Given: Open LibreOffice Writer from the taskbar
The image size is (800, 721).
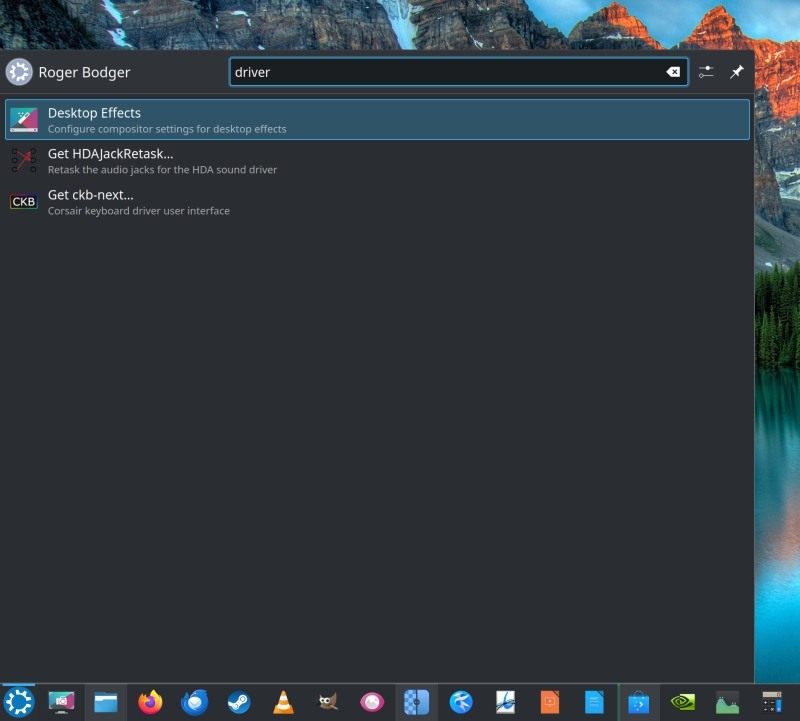Looking at the screenshot, I should pyautogui.click(x=594, y=702).
